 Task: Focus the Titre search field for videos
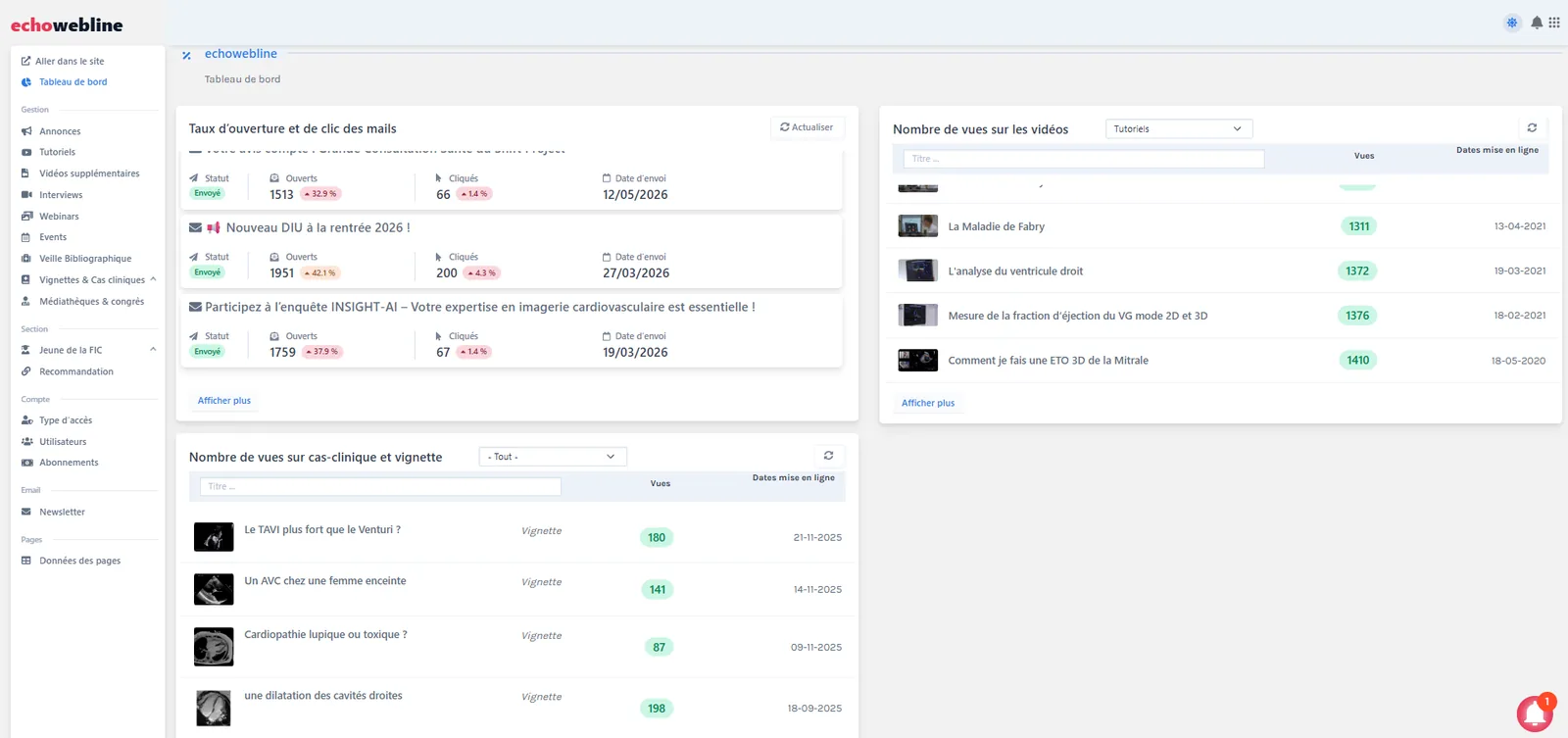(x=1084, y=159)
